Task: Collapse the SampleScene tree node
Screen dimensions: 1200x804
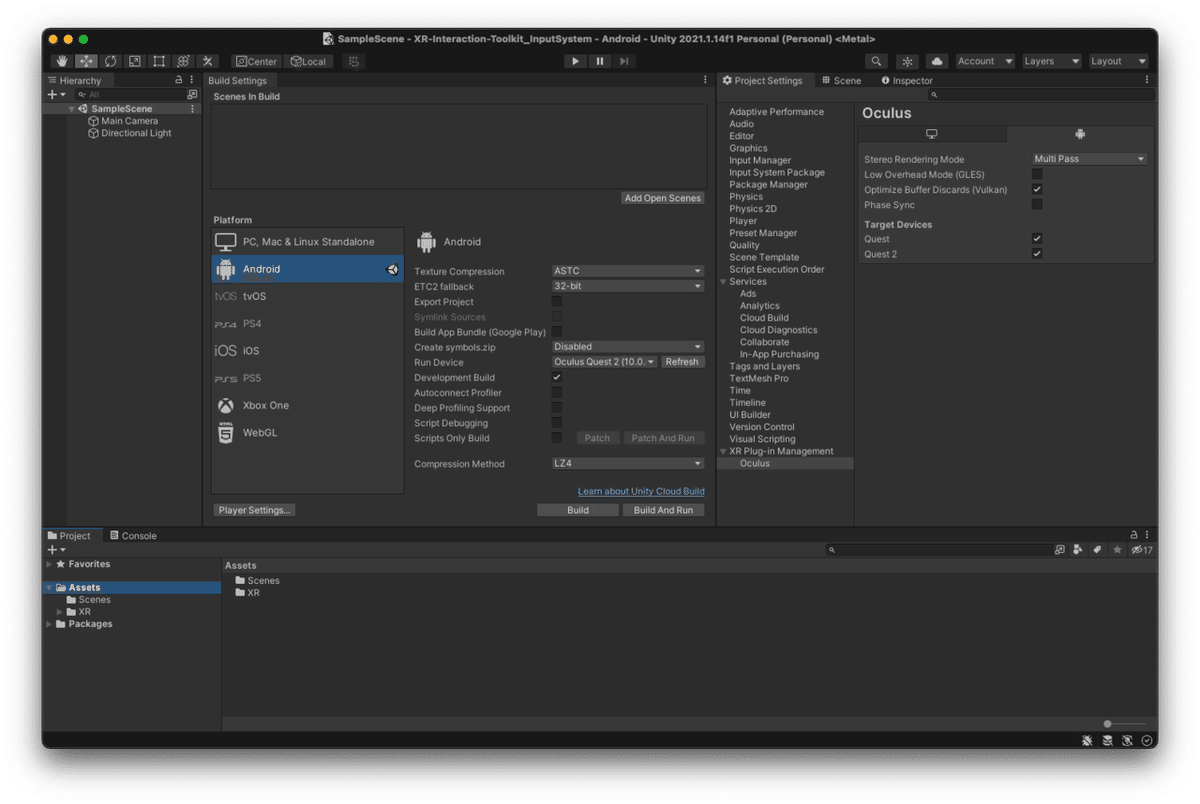Action: (72, 109)
